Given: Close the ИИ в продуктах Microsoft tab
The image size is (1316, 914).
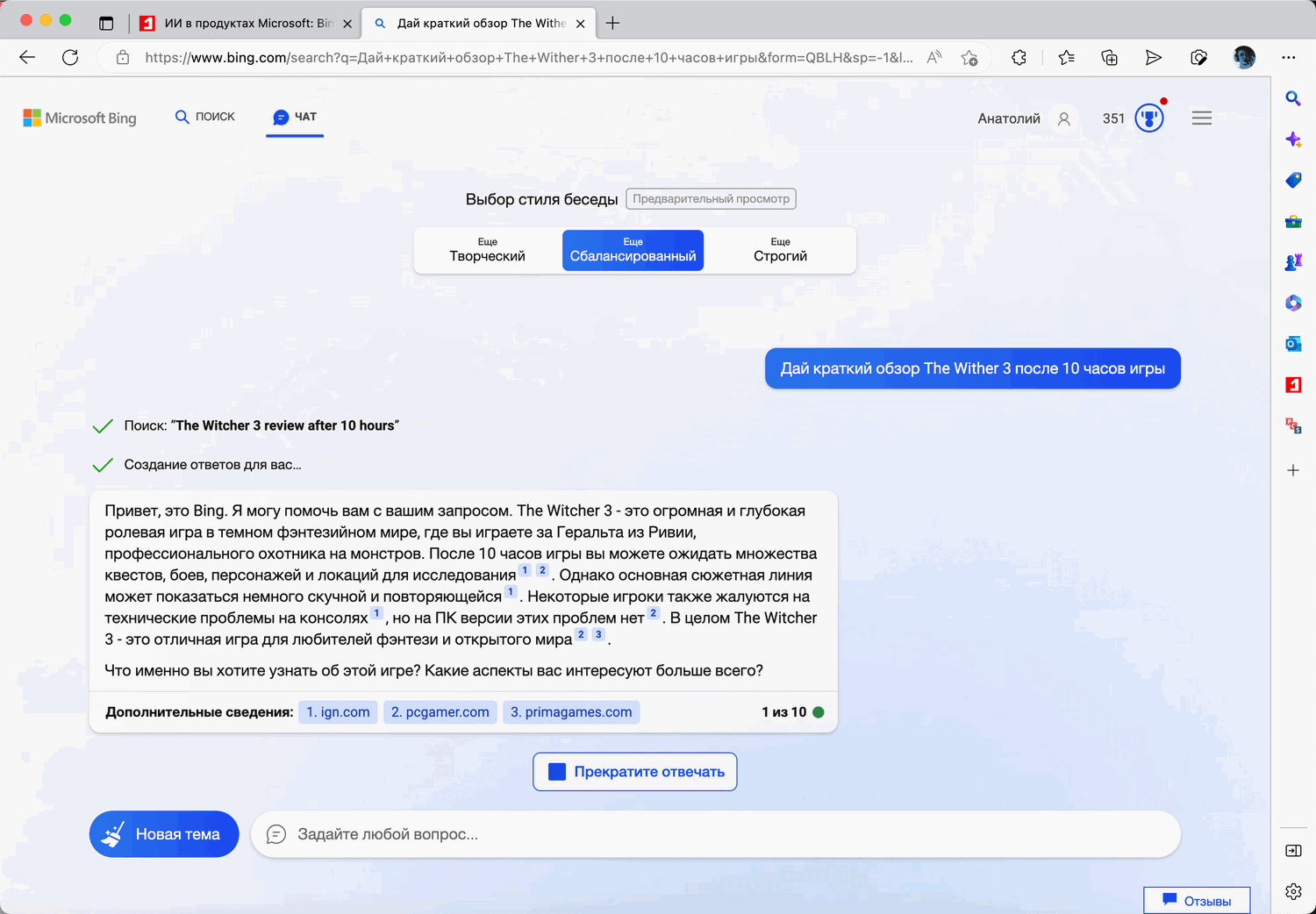Looking at the screenshot, I should [x=347, y=24].
